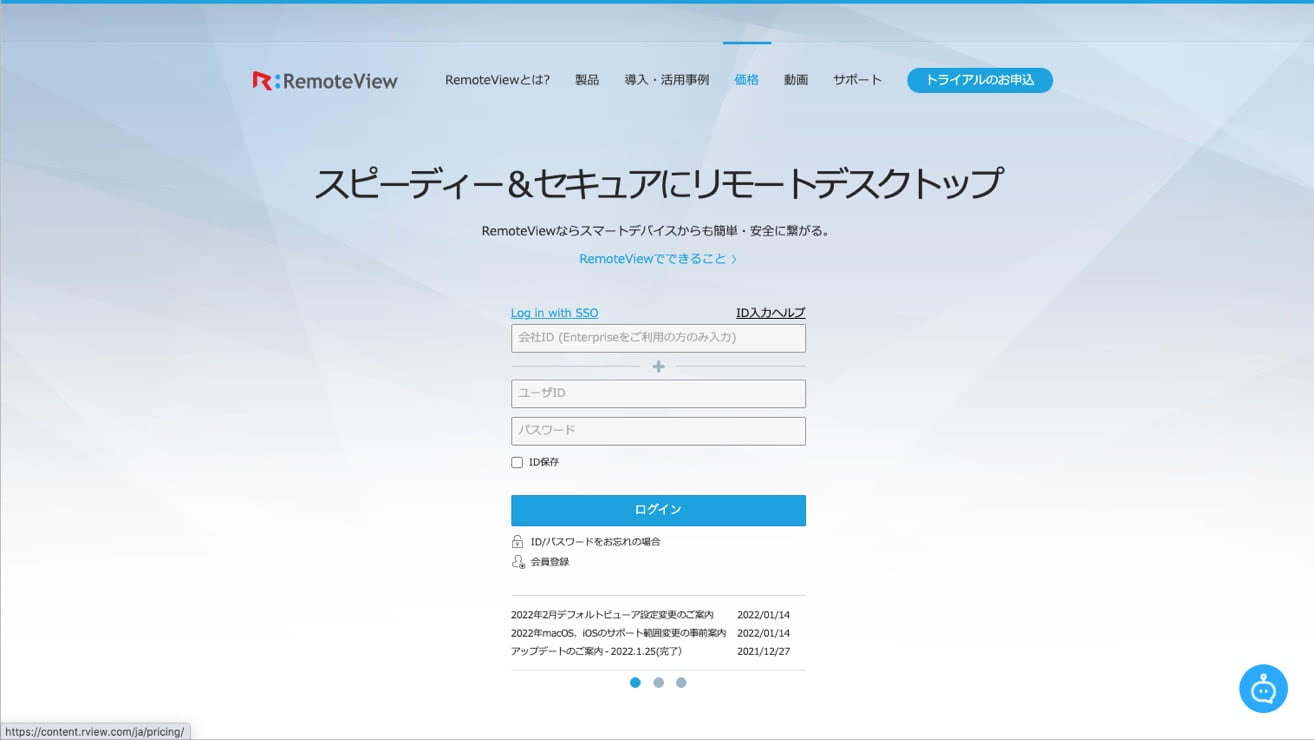
Task: Click the plus icon between ID fields
Action: [658, 366]
